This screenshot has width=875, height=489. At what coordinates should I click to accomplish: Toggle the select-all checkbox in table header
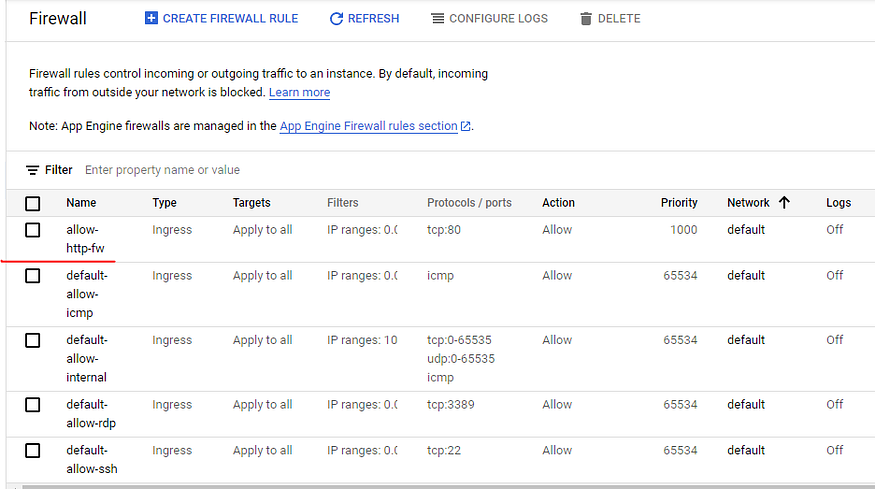click(x=33, y=203)
